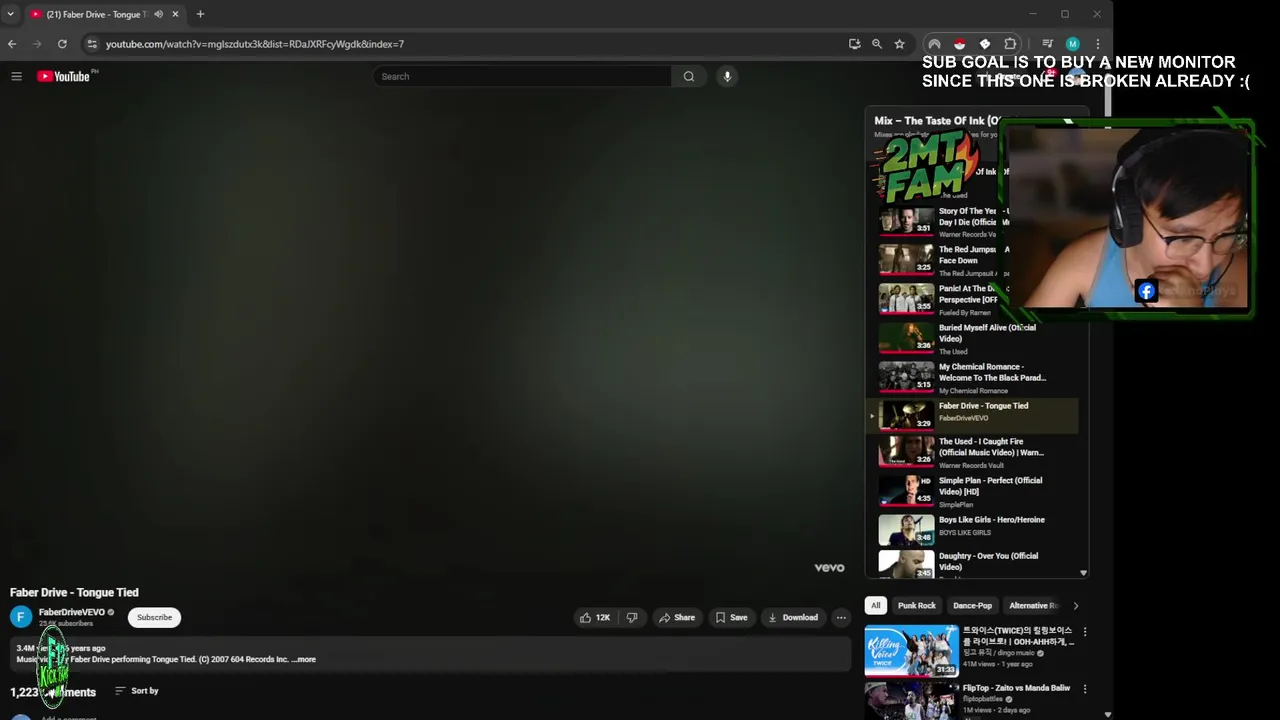
Task: Play Panic! At The Disco playlist item
Action: [972, 298]
